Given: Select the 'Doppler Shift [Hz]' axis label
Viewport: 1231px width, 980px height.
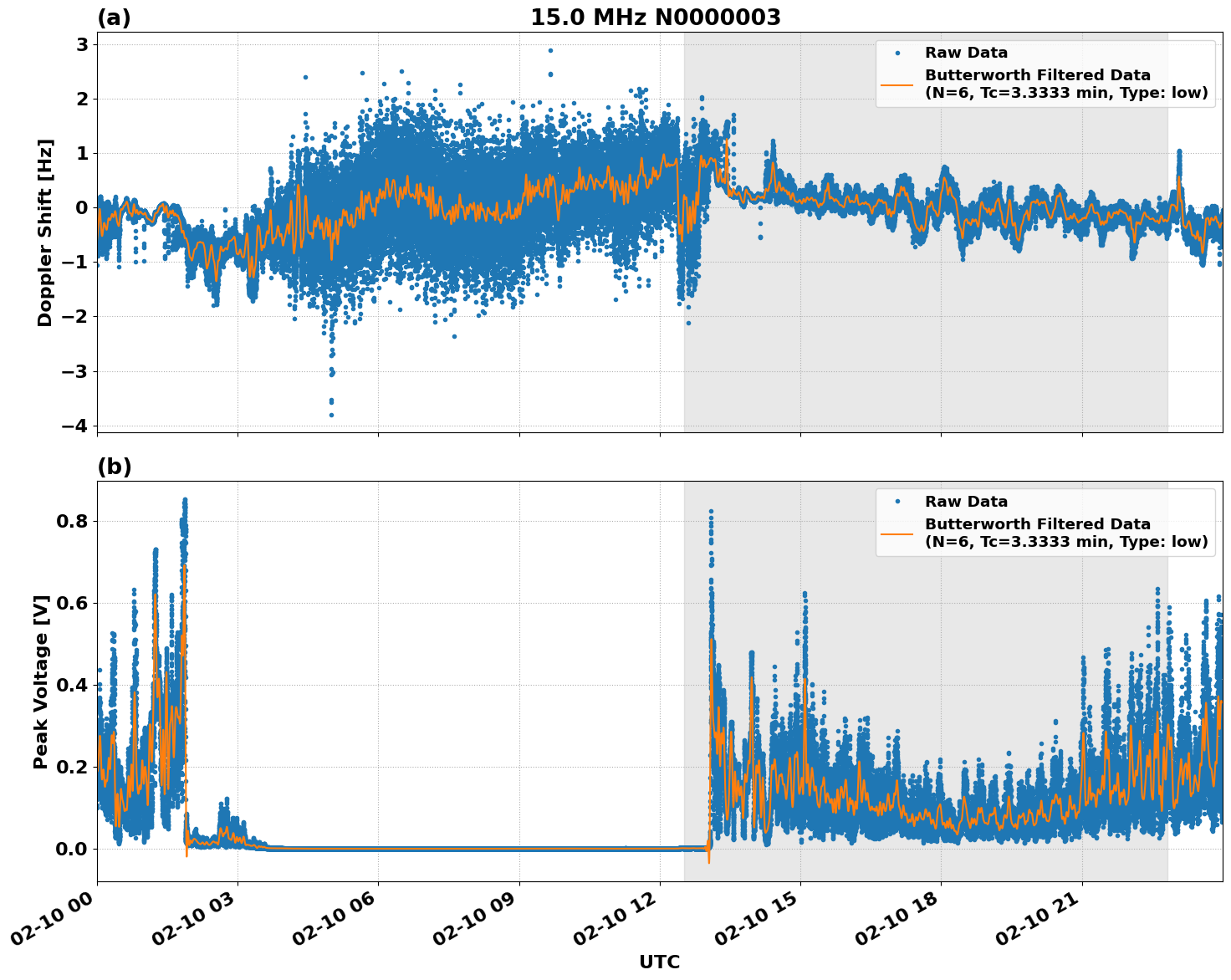Looking at the screenshot, I should tap(45, 232).
